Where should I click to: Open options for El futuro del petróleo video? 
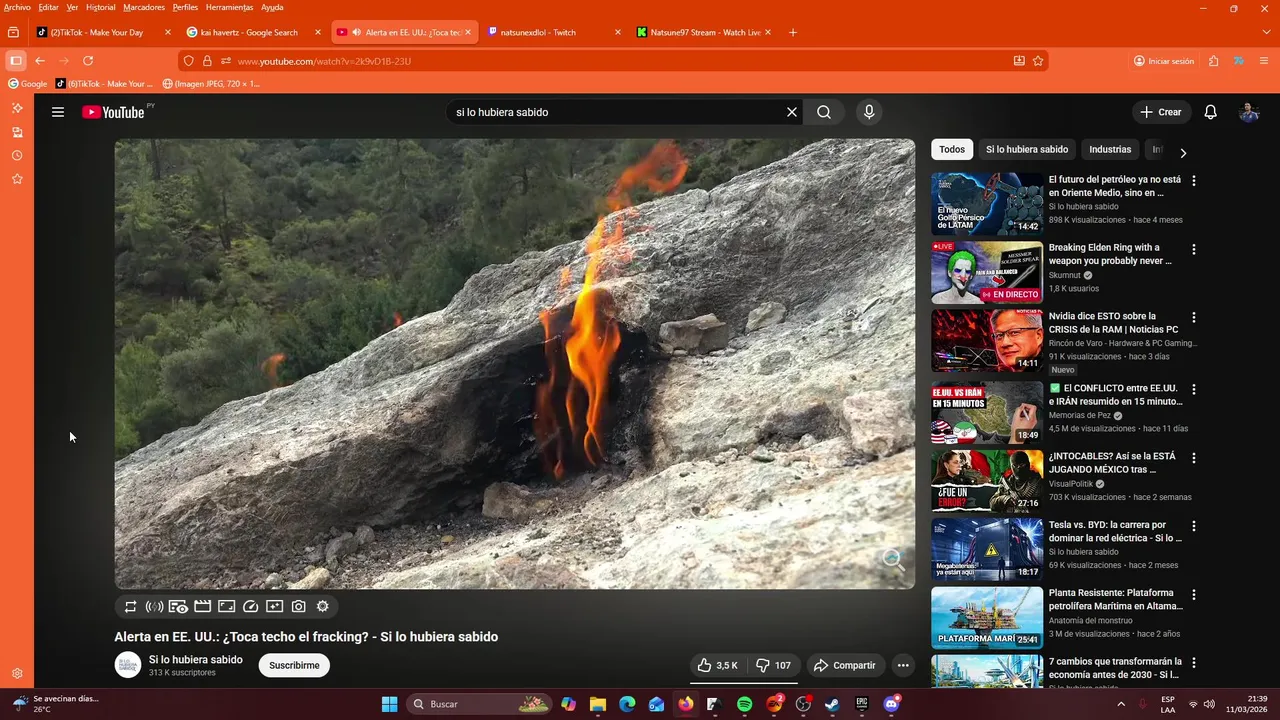pyautogui.click(x=1193, y=181)
